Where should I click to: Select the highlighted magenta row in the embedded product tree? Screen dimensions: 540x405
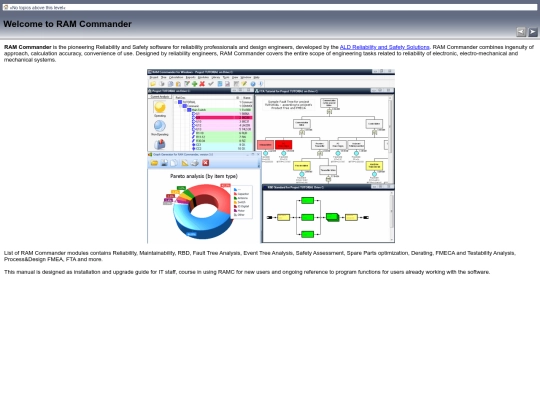pyautogui.click(x=224, y=118)
